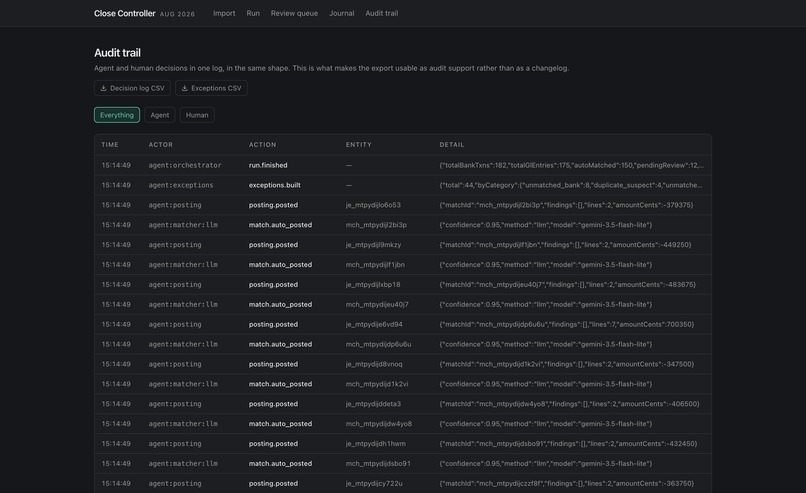Click the detail with totalBankTxns 182
This screenshot has height=493, width=806.
point(572,166)
